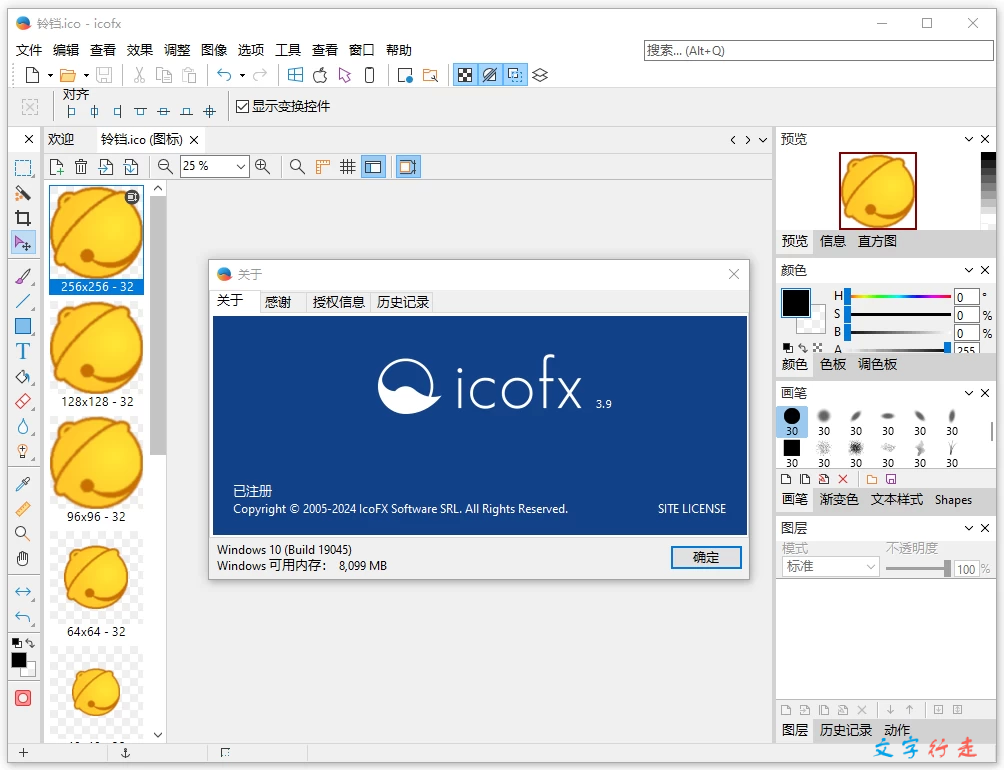Toggle the grid display icon

pos(348,167)
